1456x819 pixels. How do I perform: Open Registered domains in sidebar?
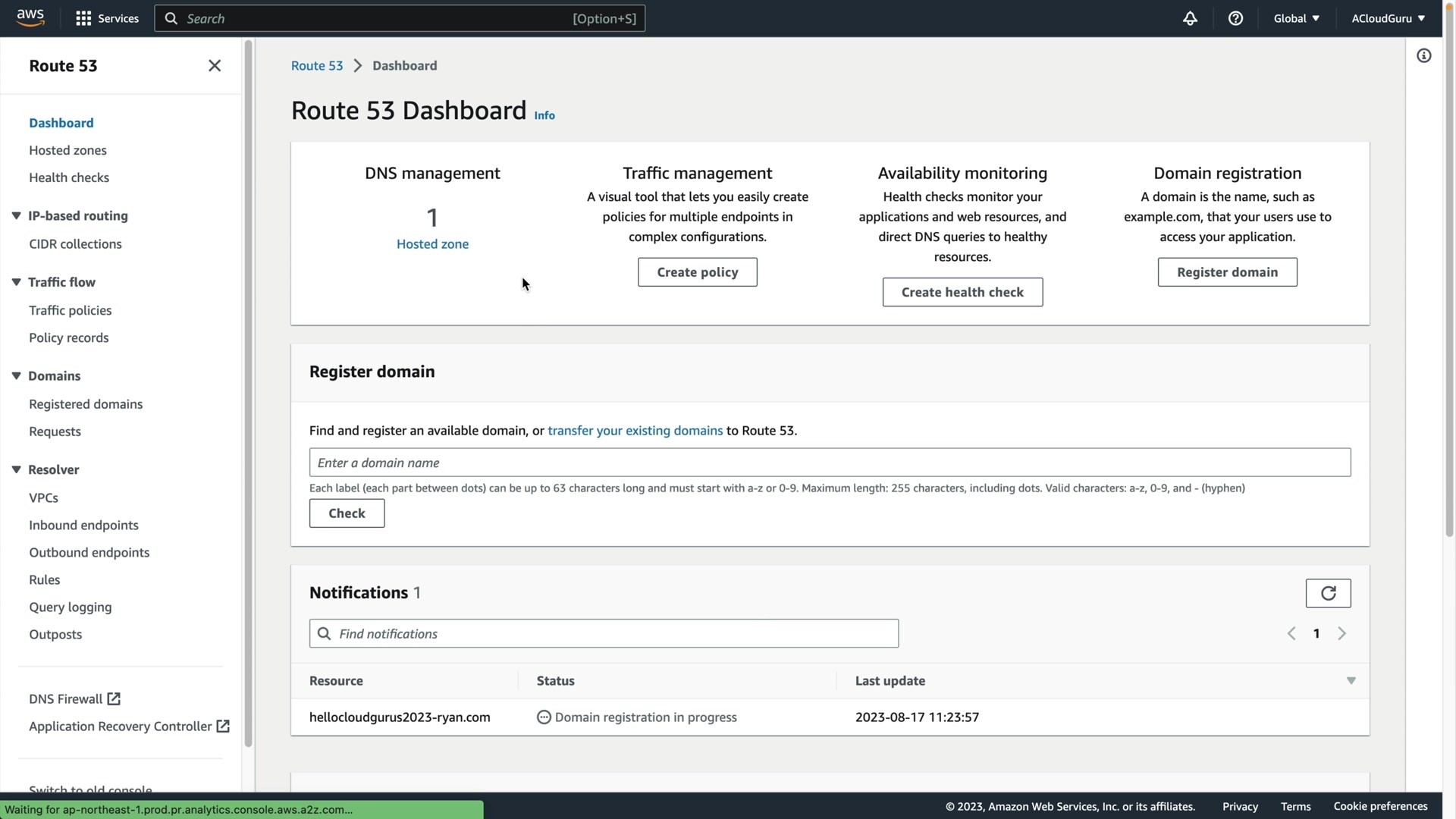coord(86,404)
